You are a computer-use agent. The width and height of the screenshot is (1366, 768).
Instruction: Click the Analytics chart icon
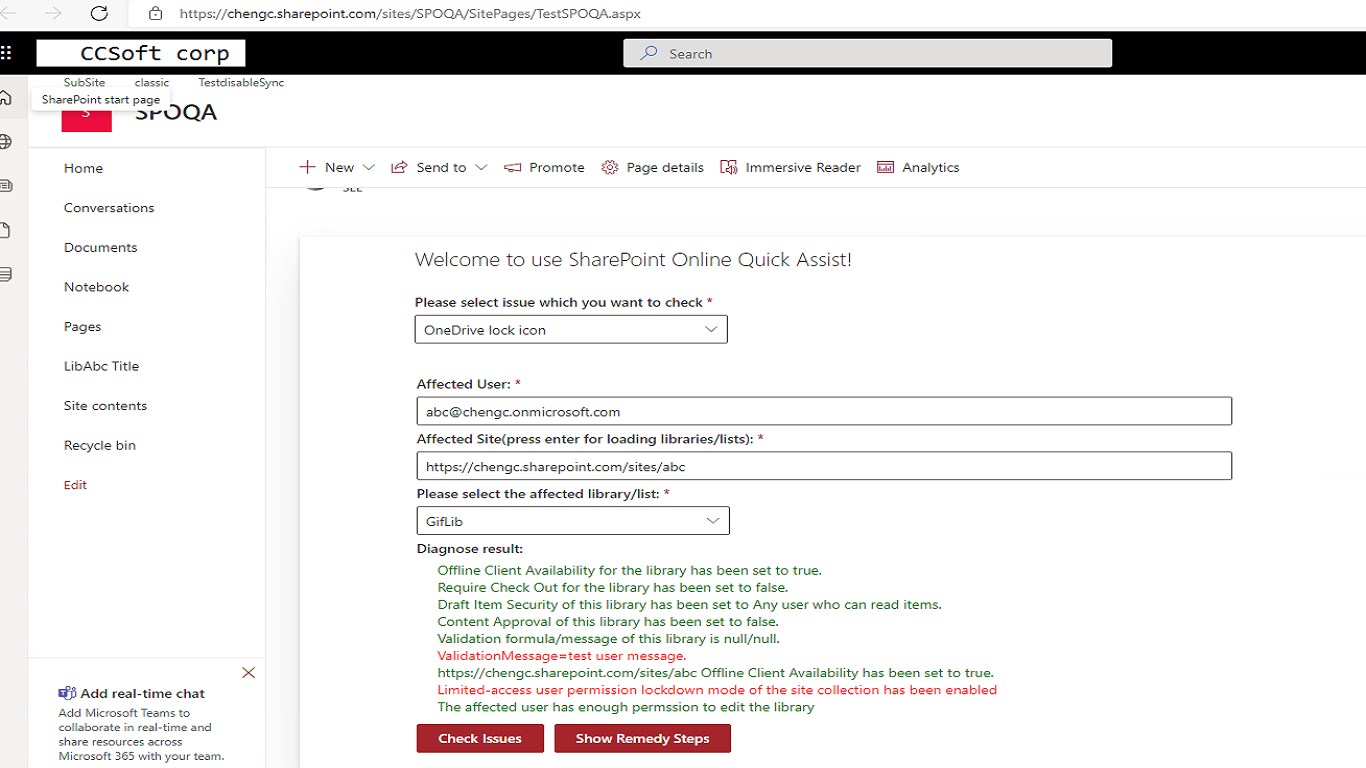tap(885, 167)
